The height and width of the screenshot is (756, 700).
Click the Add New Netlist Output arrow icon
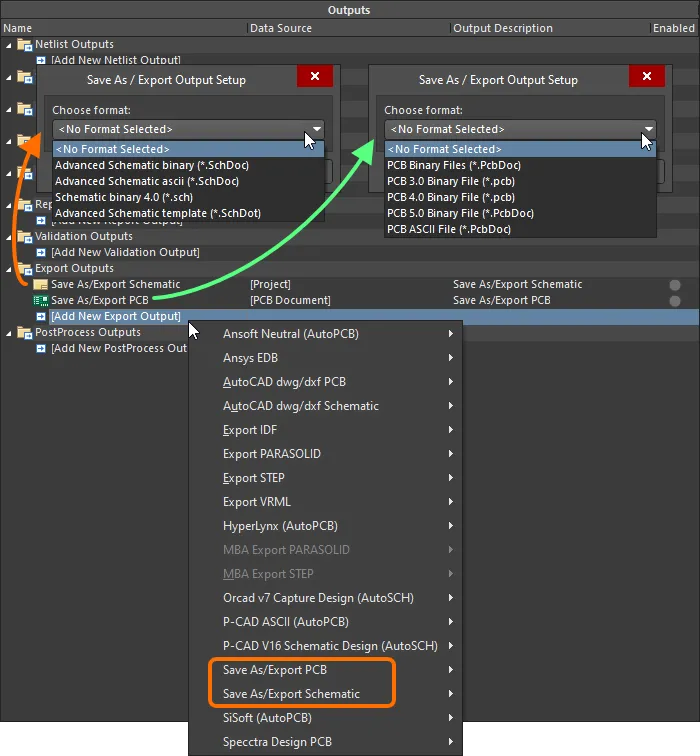click(x=41, y=61)
